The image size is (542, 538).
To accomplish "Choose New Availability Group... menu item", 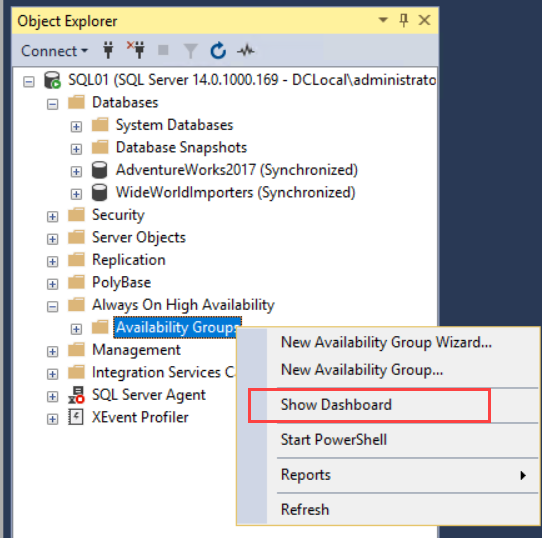I will tap(362, 370).
